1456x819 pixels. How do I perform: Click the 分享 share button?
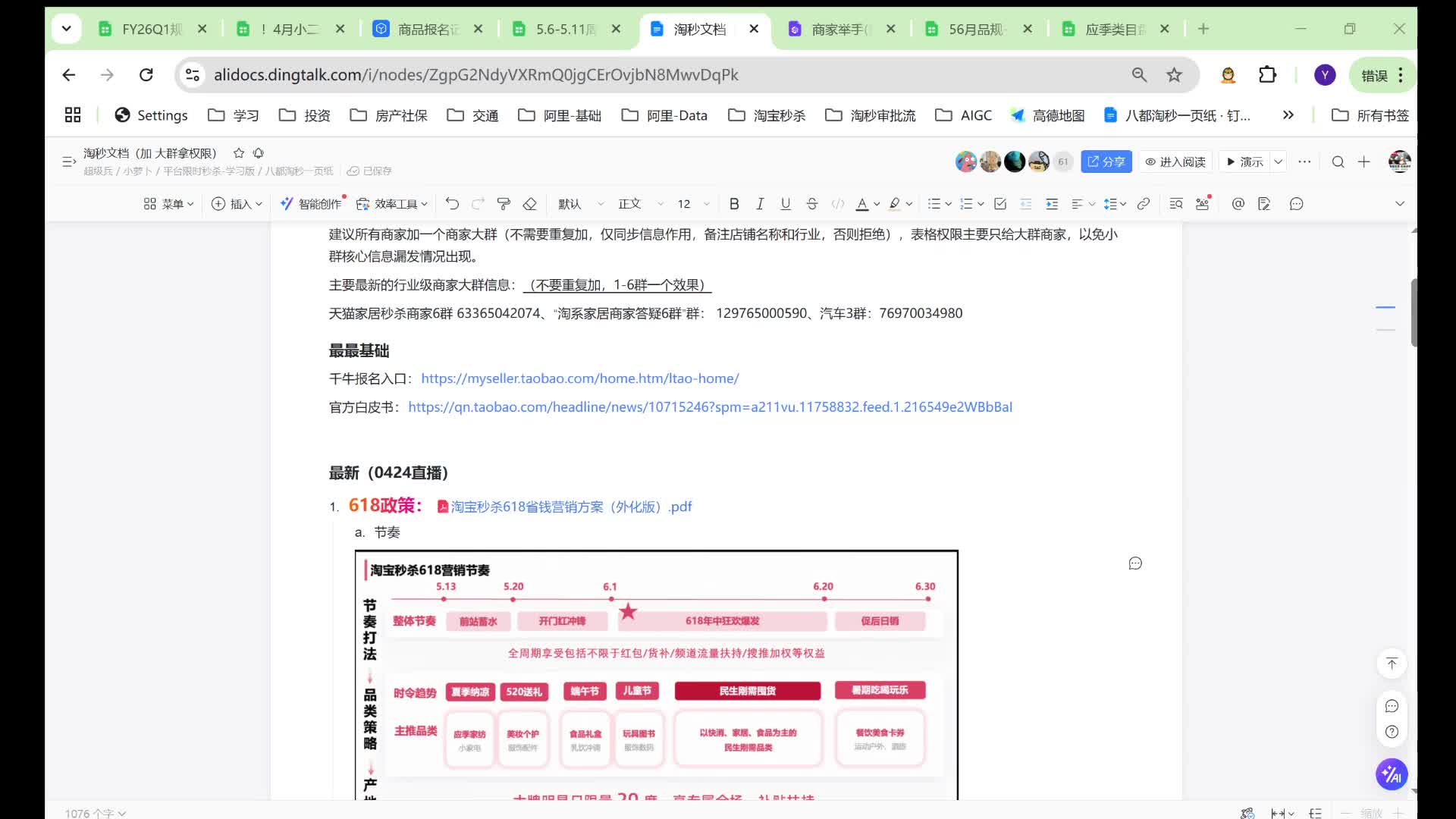point(1106,161)
